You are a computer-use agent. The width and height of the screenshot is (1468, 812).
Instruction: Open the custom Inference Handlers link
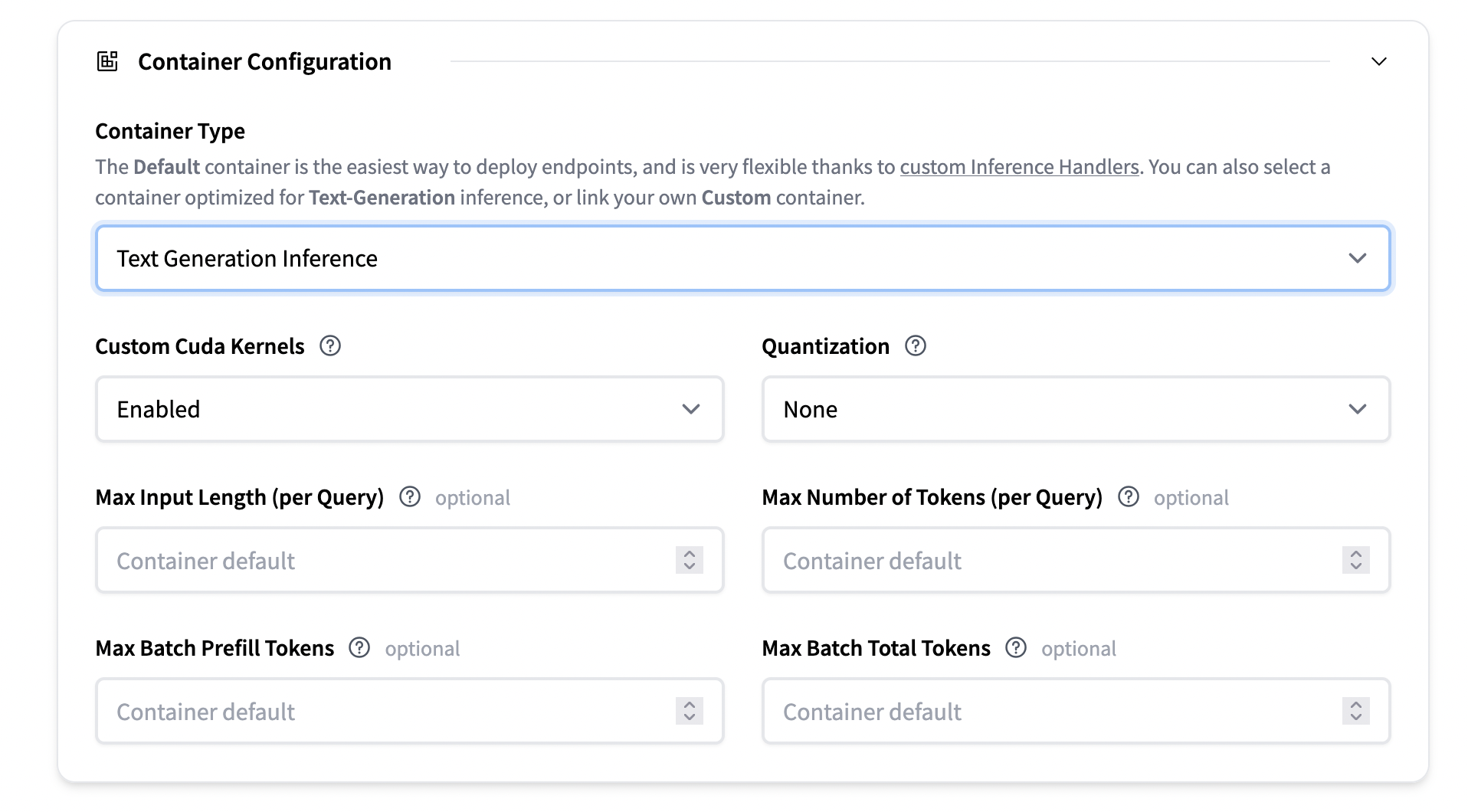tap(1018, 167)
